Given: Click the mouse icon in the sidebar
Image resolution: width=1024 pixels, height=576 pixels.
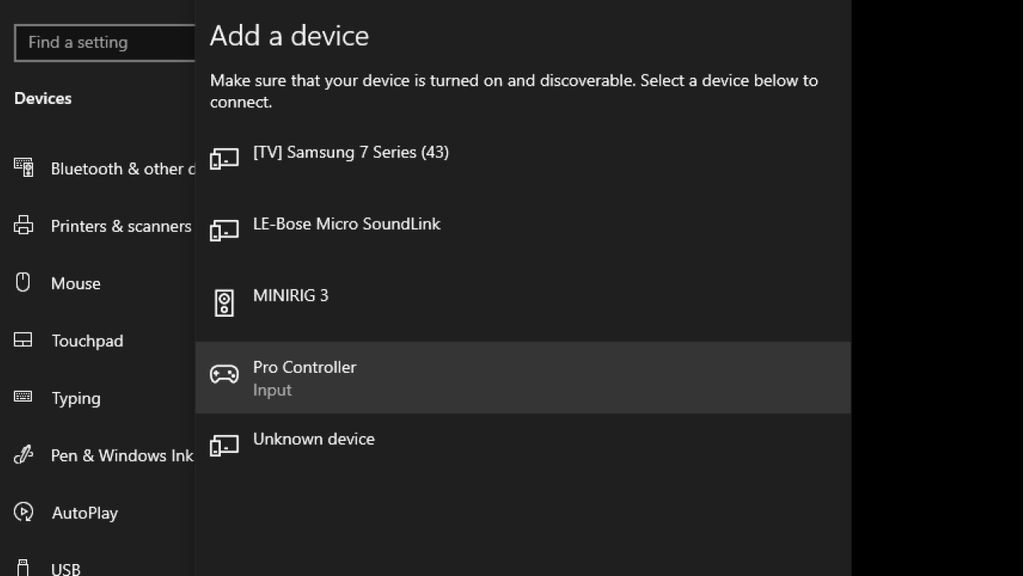Looking at the screenshot, I should tap(25, 283).
